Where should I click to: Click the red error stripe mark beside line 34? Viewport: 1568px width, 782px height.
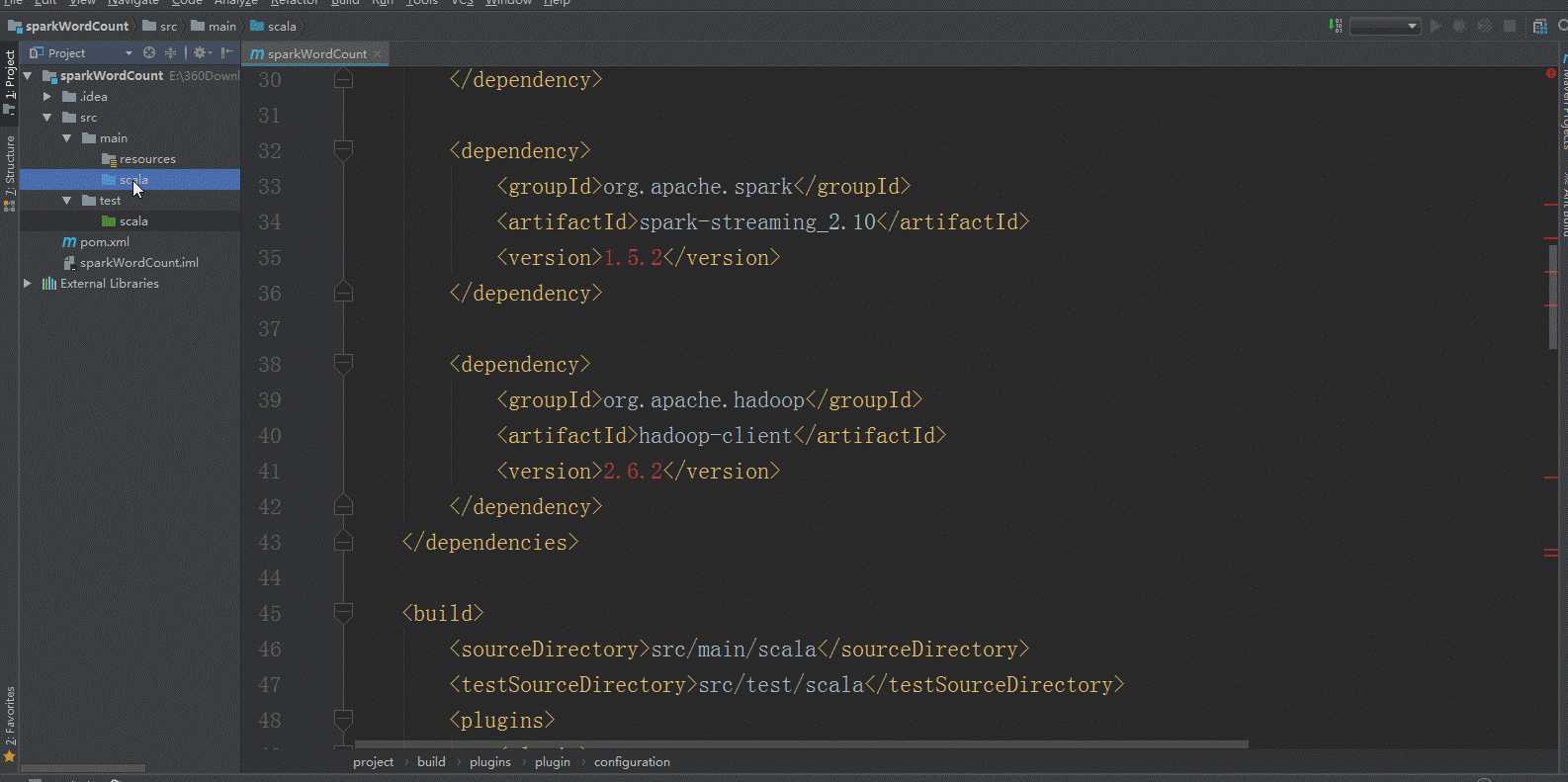[1551, 238]
